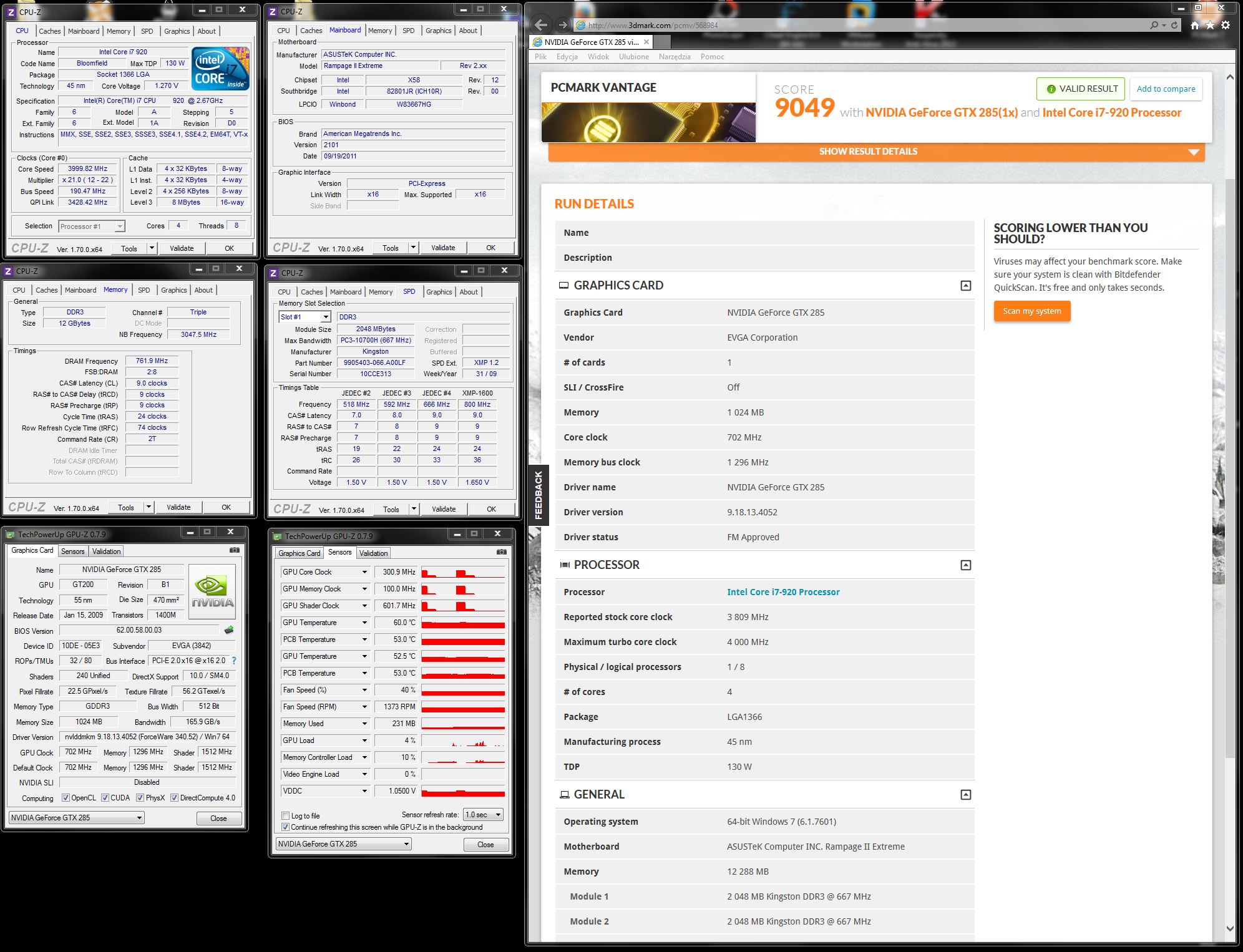
Task: Toggle the OpenCL checkbox in GPU-Z
Action: (66, 798)
